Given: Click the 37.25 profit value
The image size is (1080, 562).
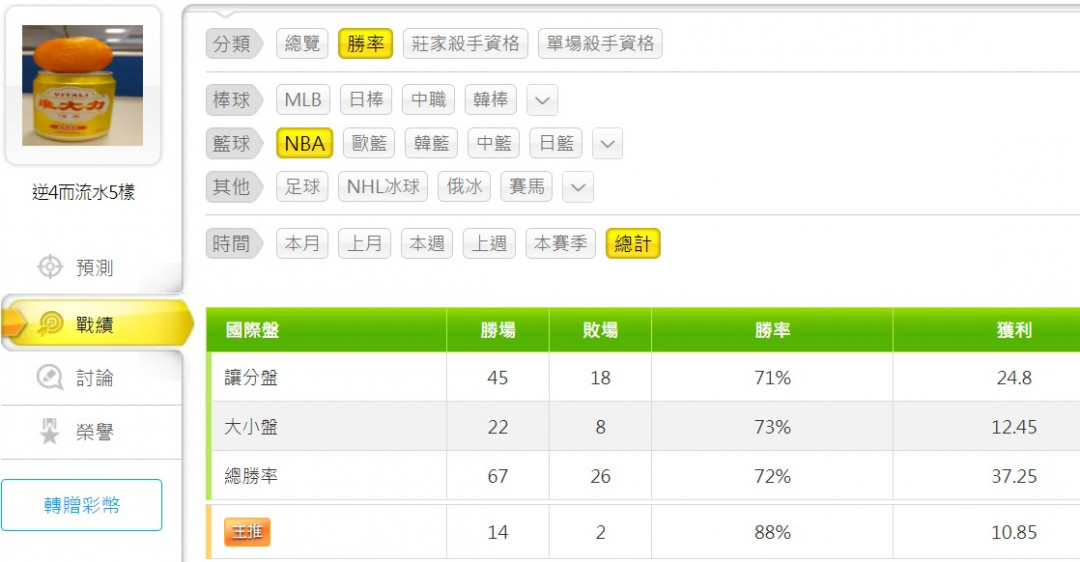Looking at the screenshot, I should tap(1014, 476).
